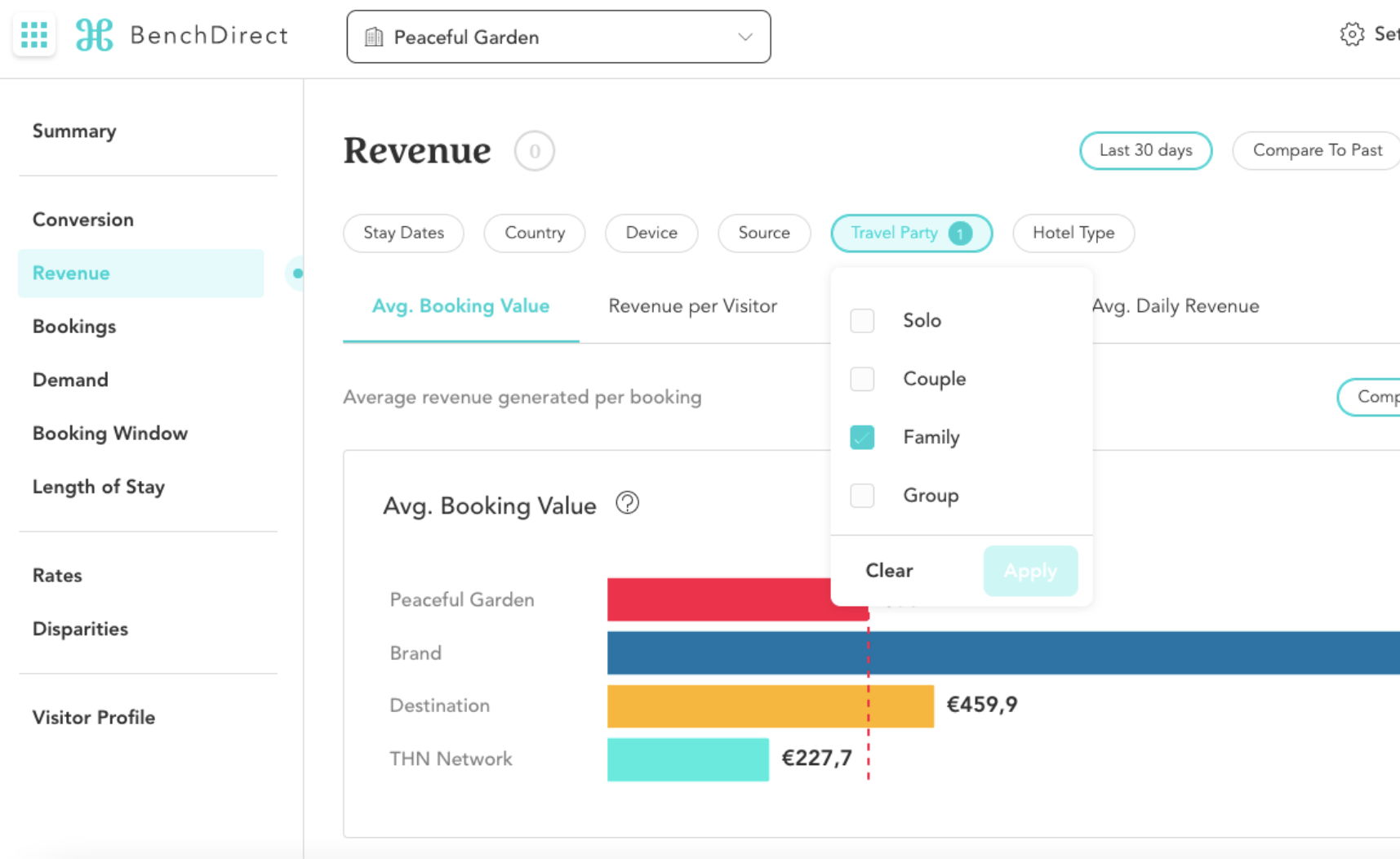Click the Last 30 days date range selector
This screenshot has height=859, width=1400.
(1145, 150)
